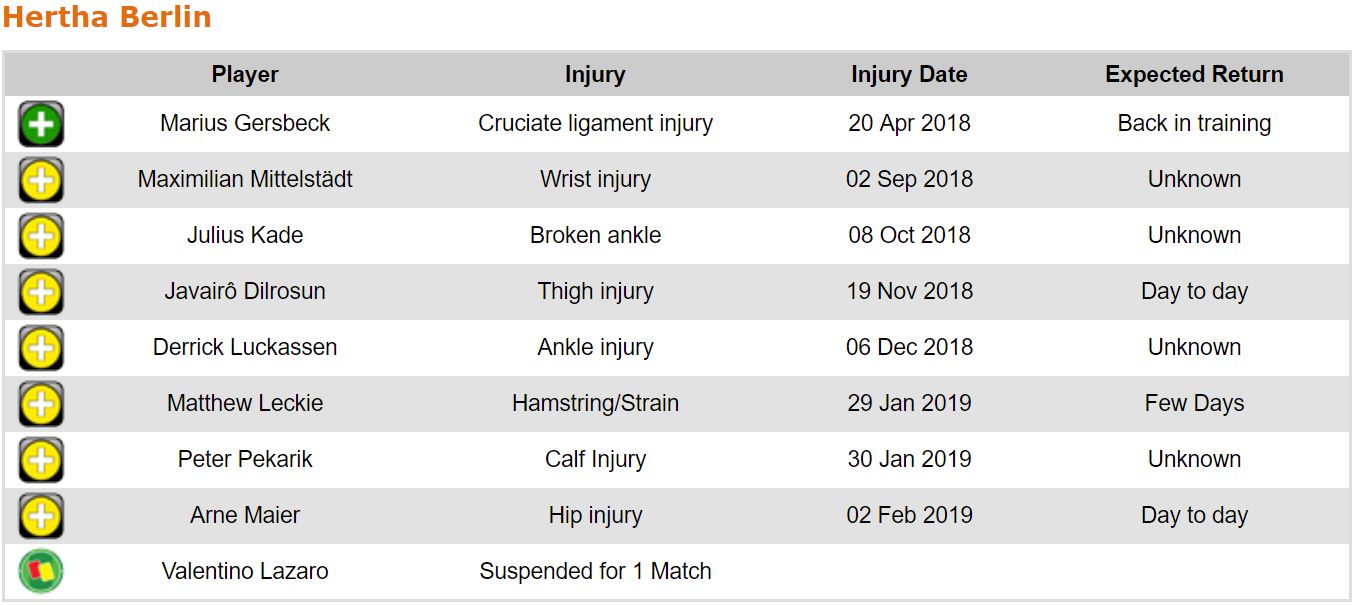Click the Injury Date column header
This screenshot has width=1355, height=605.
909,74
